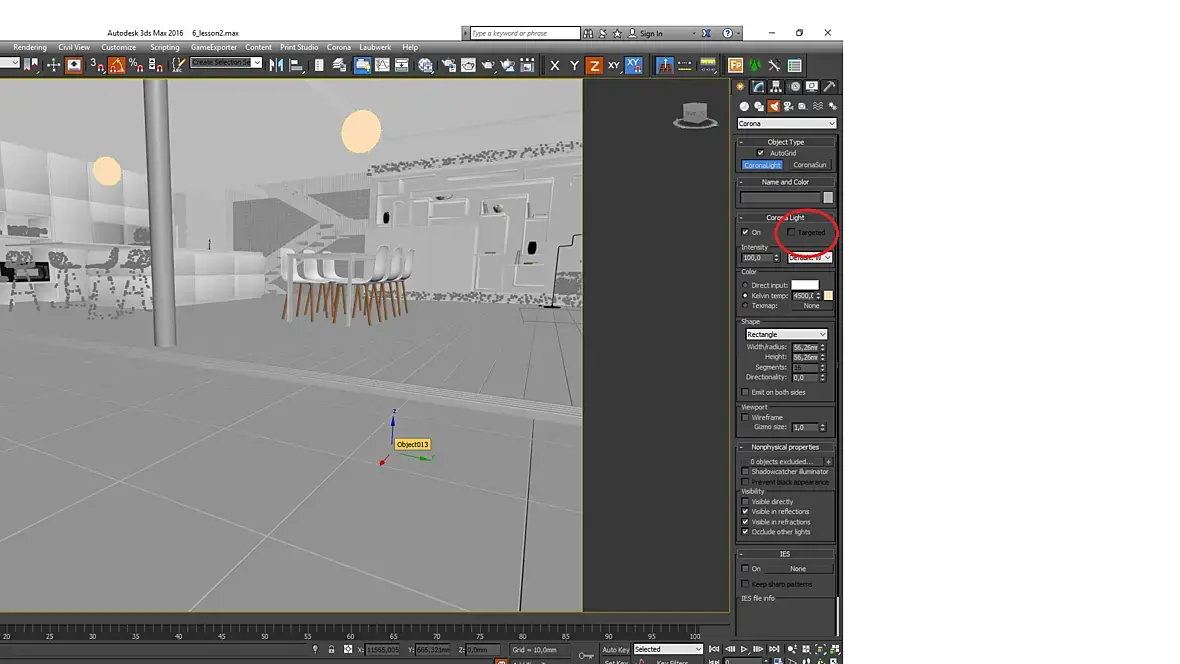Click the selection lock toggle icon
1180x664 pixels.
click(331, 649)
